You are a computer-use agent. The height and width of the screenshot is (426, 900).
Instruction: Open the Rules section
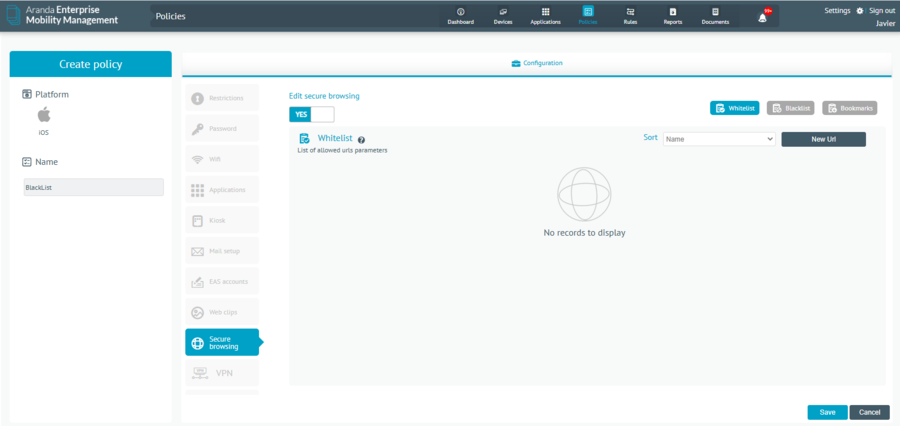pos(630,15)
